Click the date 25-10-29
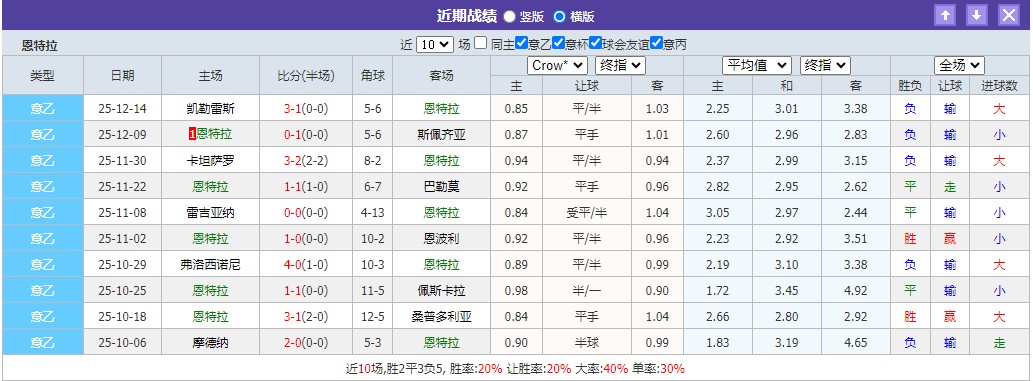The image size is (1033, 381). (x=123, y=265)
